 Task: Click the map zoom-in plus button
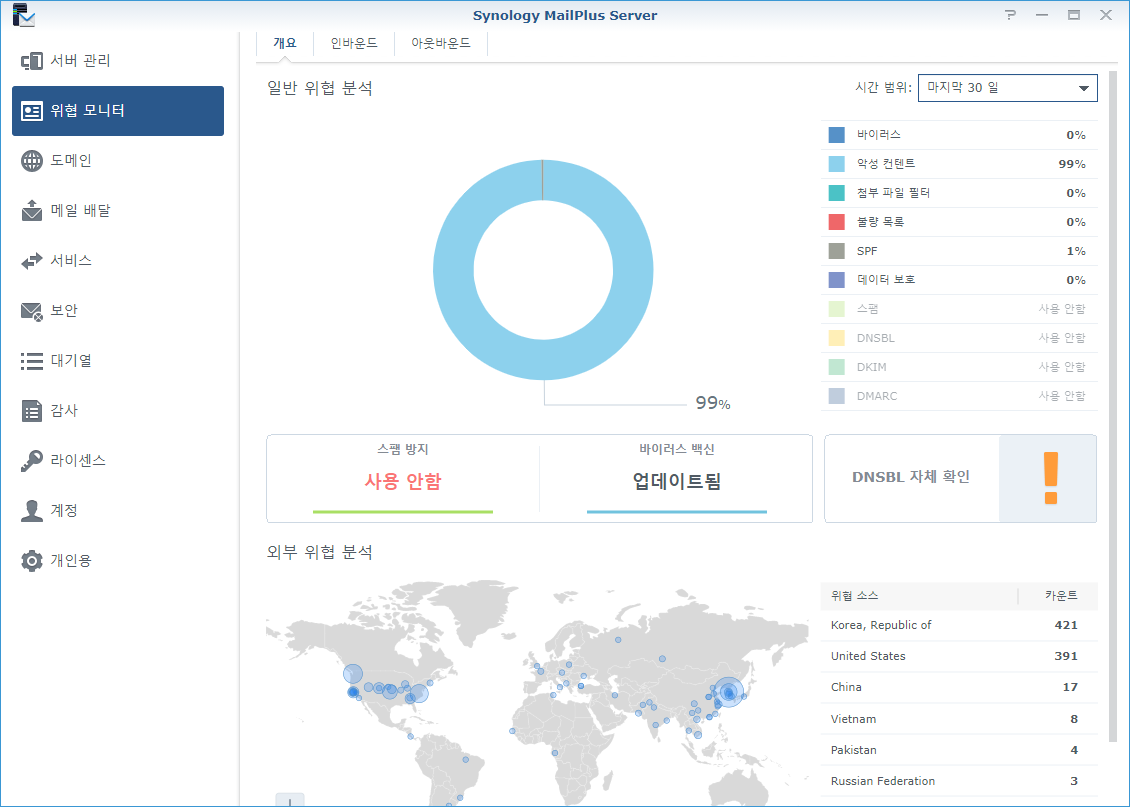(x=290, y=800)
